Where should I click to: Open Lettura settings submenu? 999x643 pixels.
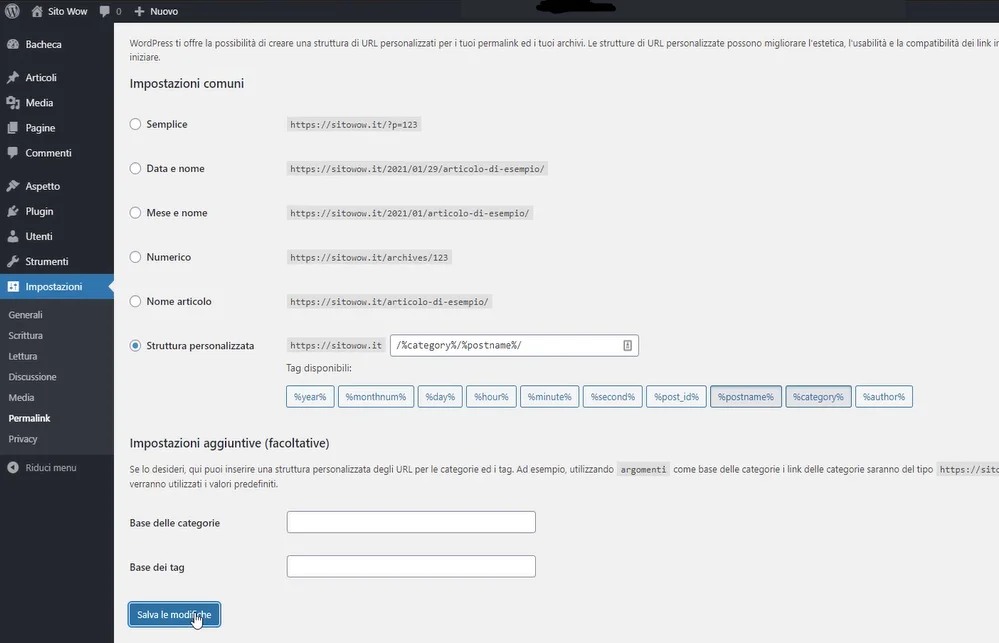(23, 356)
